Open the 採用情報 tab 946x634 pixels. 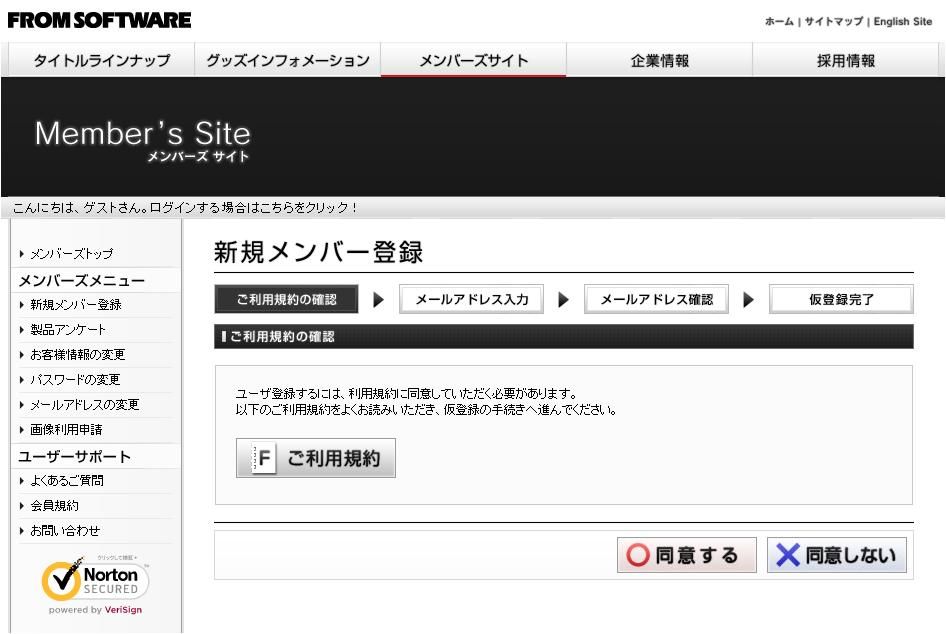click(845, 61)
